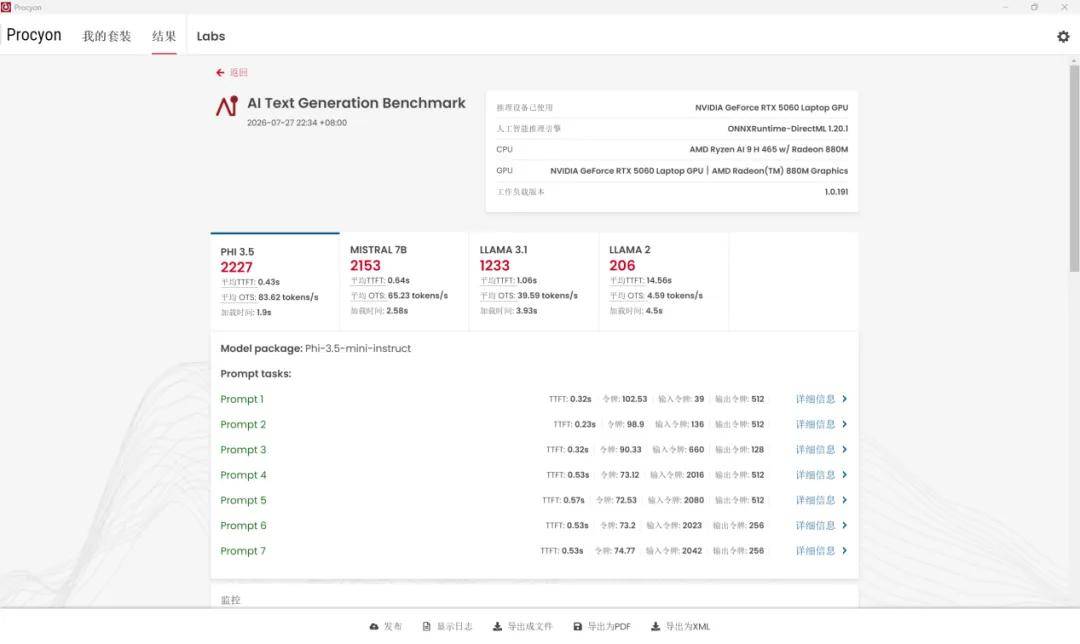This screenshot has width=1080, height=644.
Task: Expand Prompt 7 details chevron
Action: click(x=844, y=551)
